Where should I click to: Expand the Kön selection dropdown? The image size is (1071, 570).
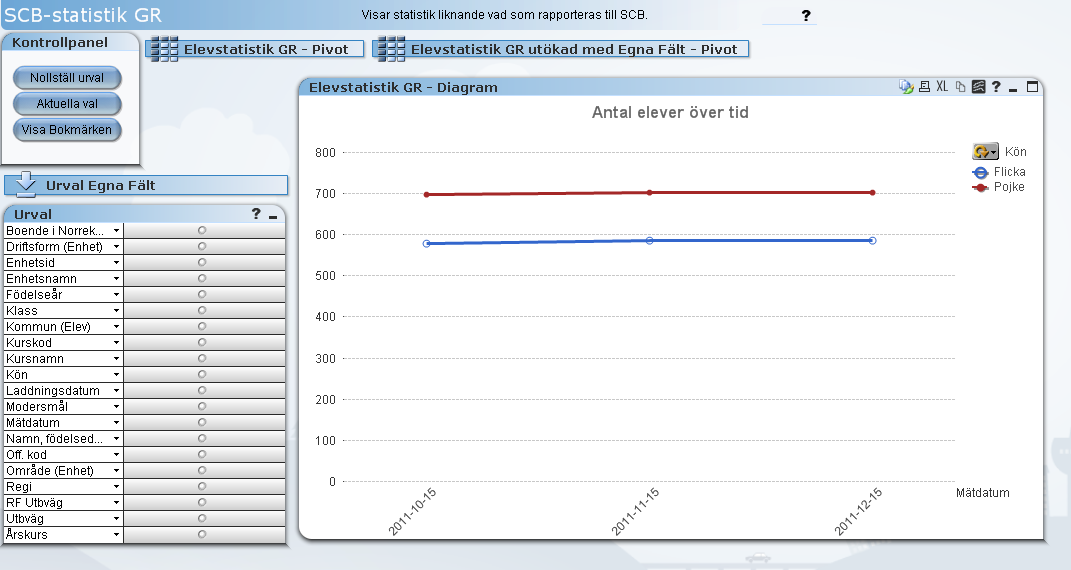(x=116, y=375)
